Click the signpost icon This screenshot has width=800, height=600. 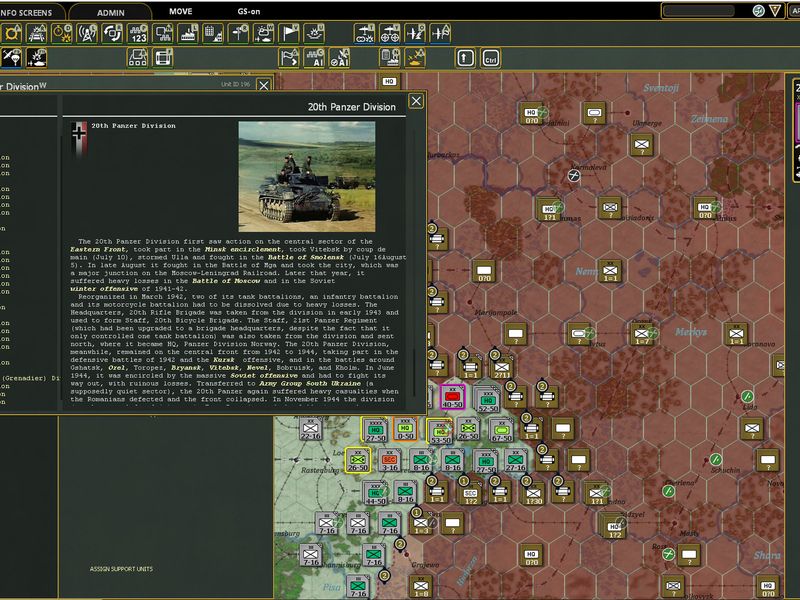tap(238, 33)
